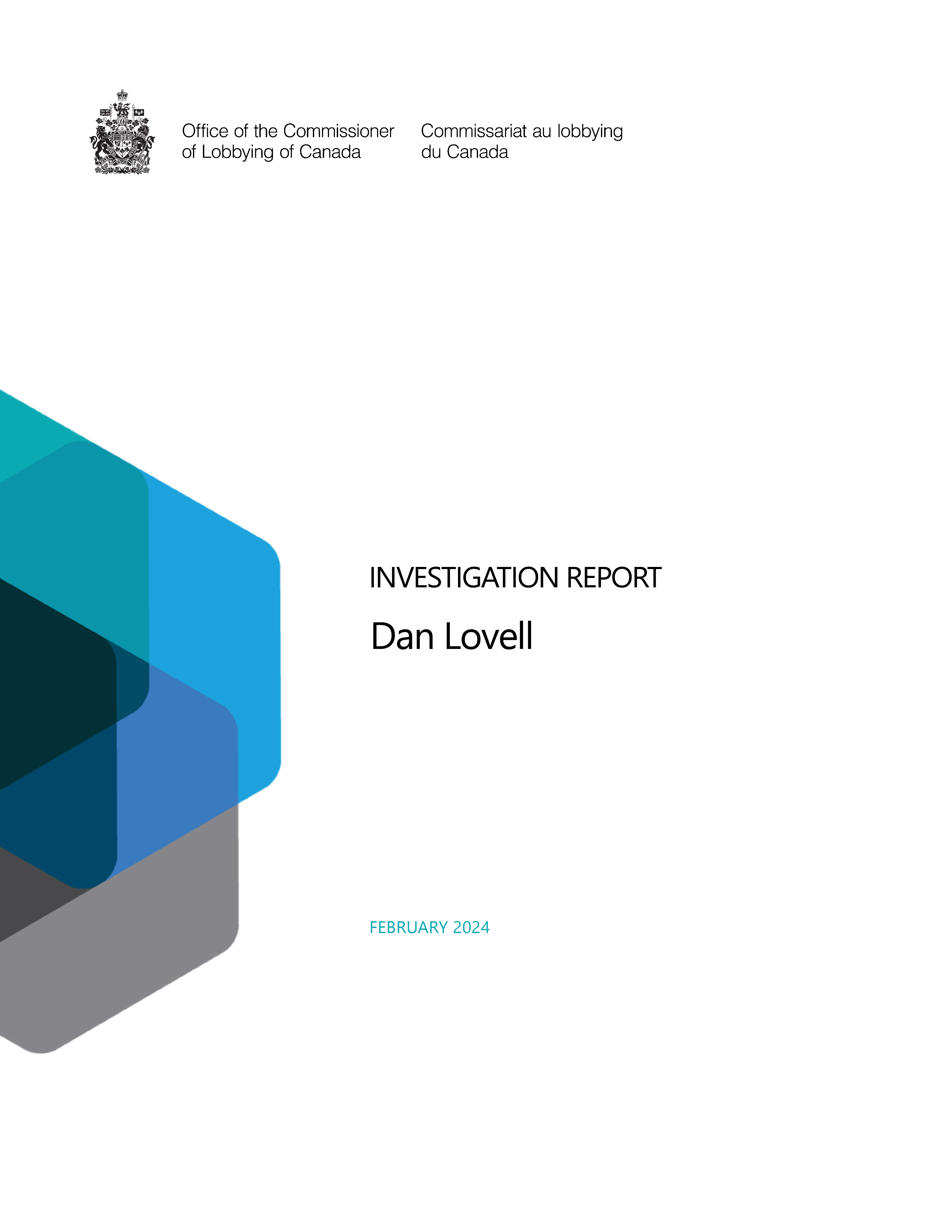Click 'Commissariat au lobbying' text
This screenshot has height=1232, width=952.
pos(522,131)
